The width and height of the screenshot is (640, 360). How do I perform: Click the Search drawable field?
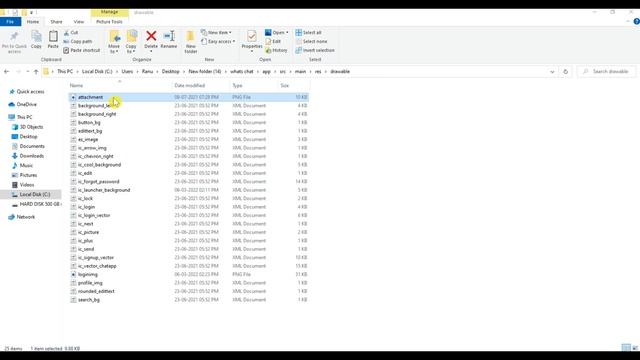tap(607, 71)
